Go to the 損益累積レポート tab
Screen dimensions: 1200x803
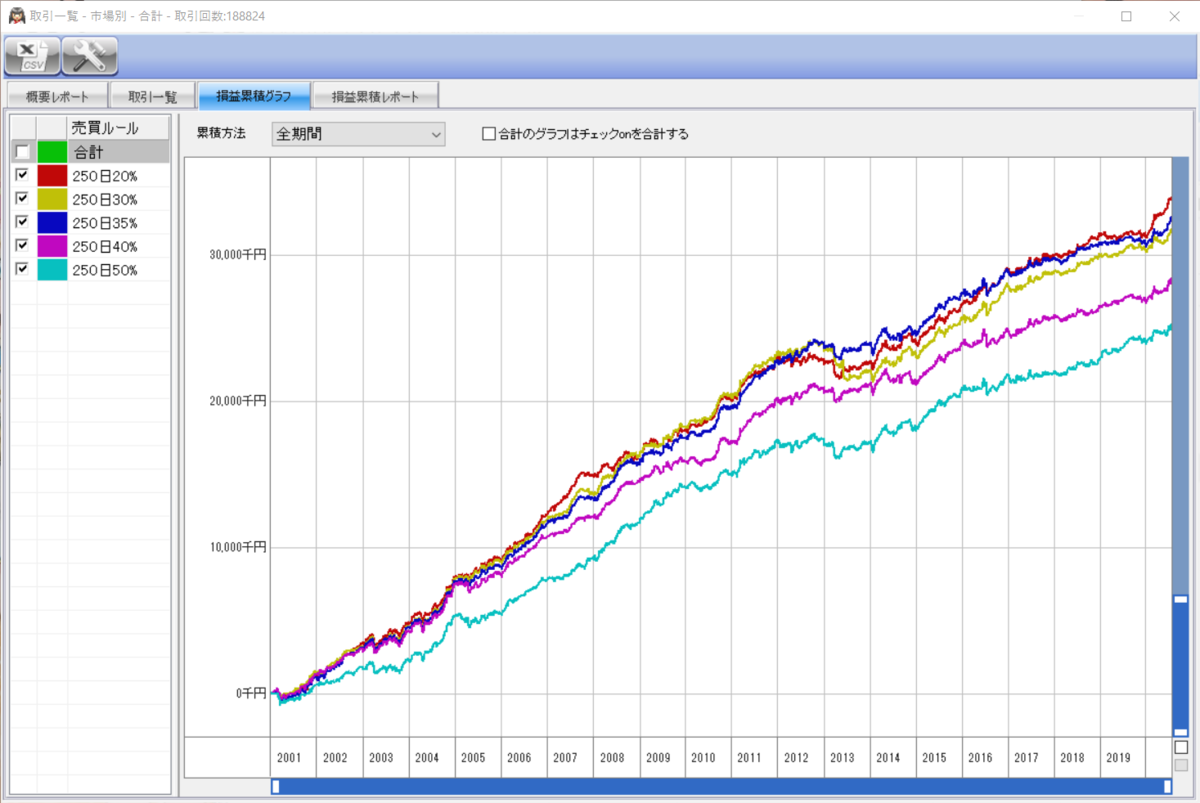tap(375, 97)
